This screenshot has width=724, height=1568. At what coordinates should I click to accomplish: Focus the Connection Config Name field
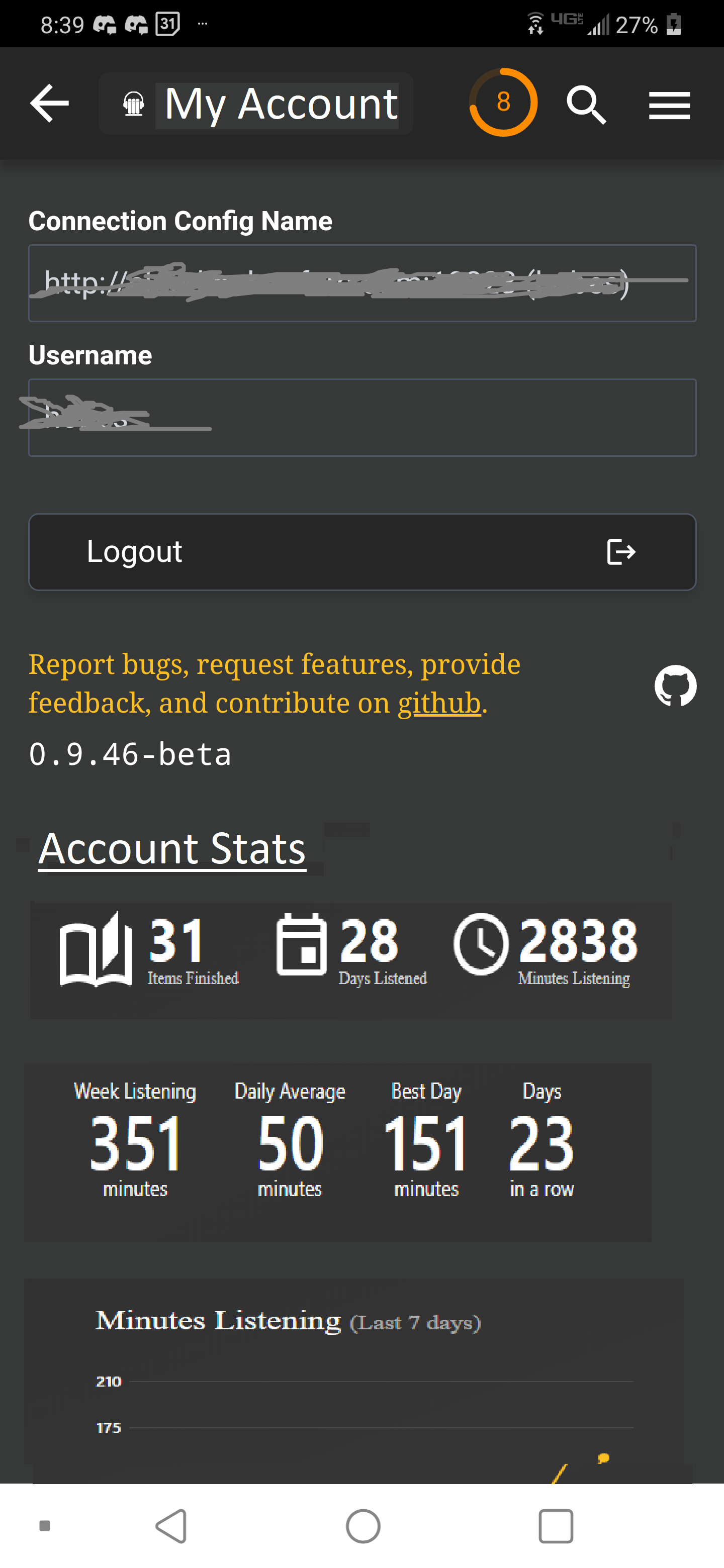tap(363, 283)
